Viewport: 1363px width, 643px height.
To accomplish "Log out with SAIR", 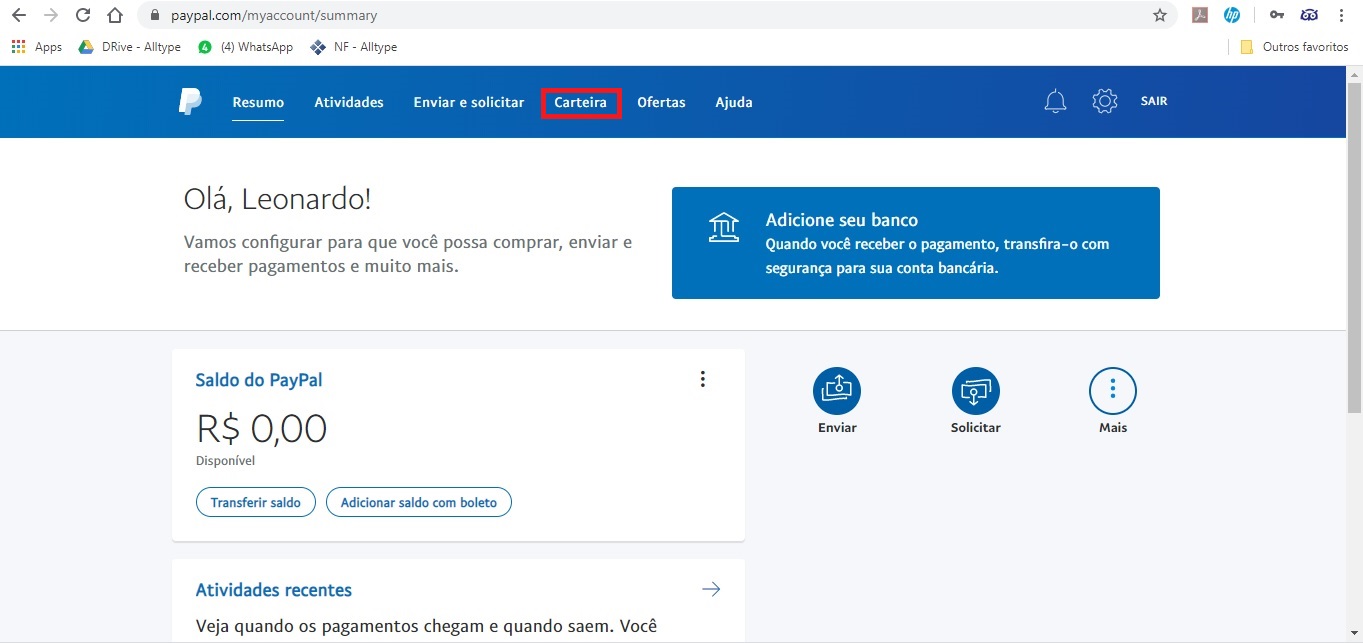I will click(1154, 101).
